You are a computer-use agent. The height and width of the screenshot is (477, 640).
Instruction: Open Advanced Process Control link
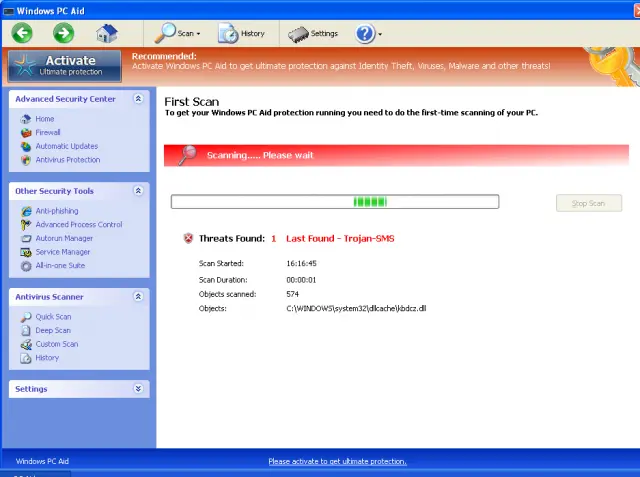click(79, 224)
